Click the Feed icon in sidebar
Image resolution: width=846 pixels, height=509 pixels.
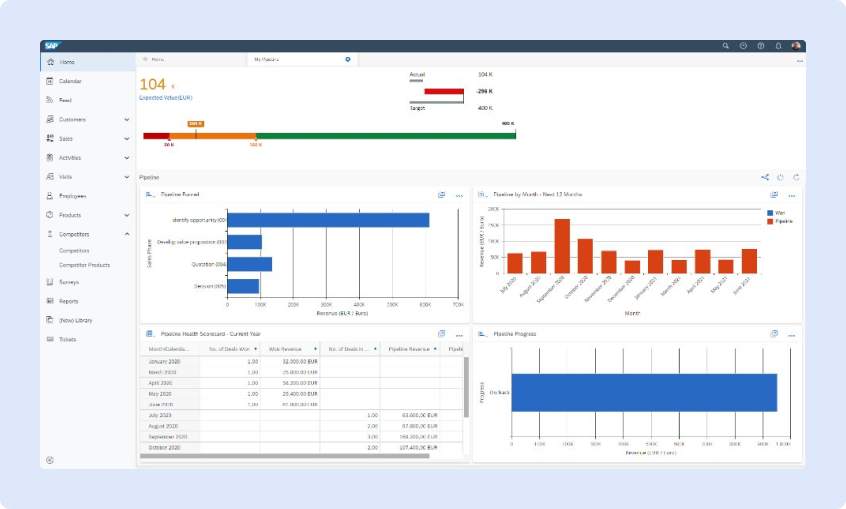tap(50, 100)
